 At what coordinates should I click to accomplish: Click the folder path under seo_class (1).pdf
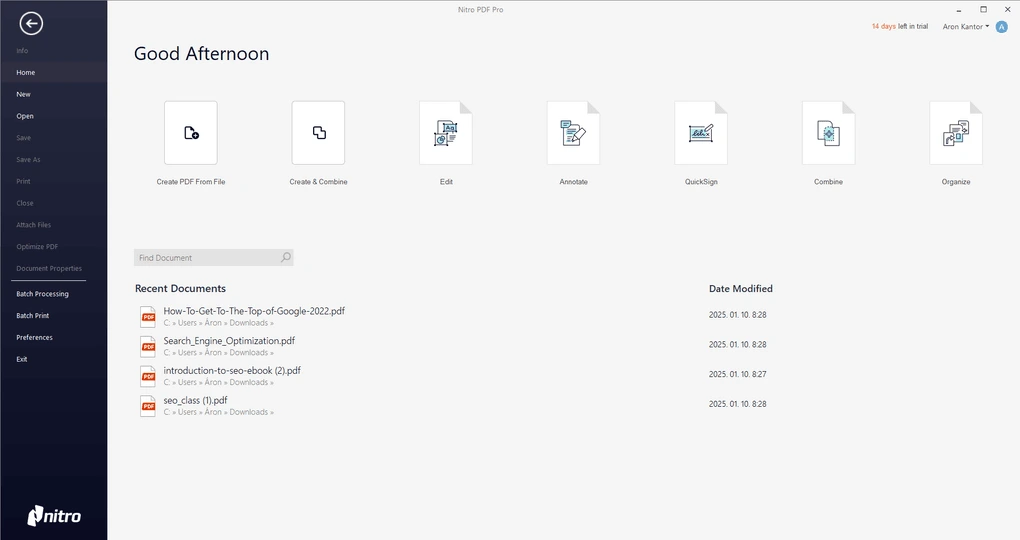click(219, 412)
